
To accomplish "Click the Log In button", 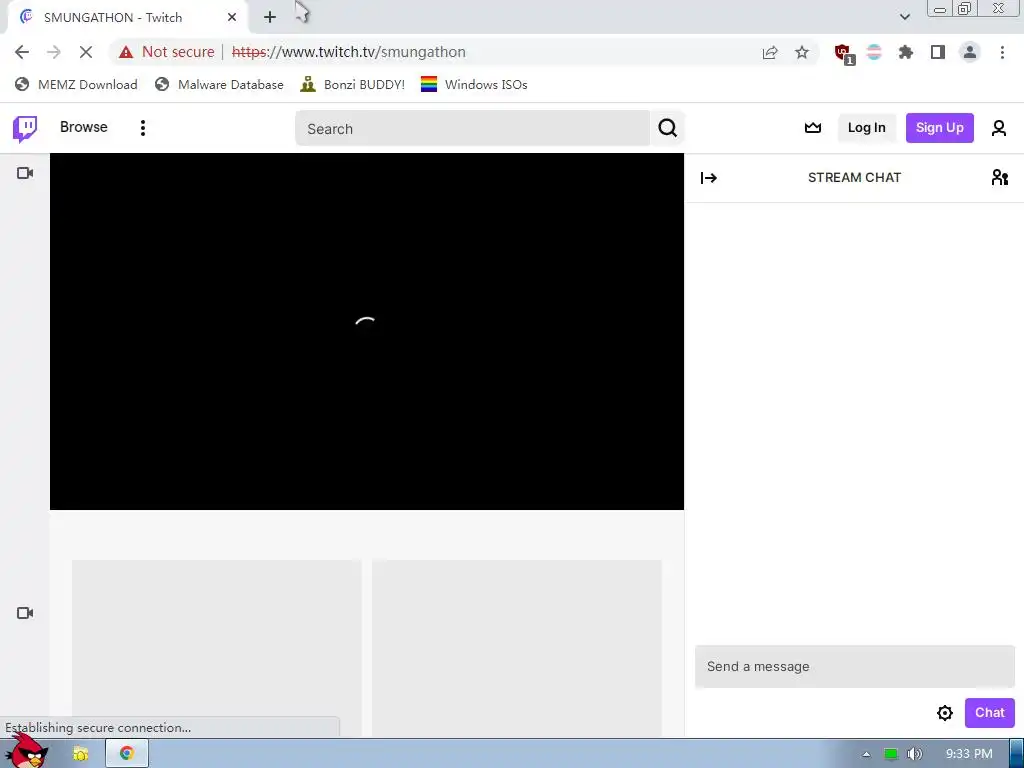I will [866, 128].
